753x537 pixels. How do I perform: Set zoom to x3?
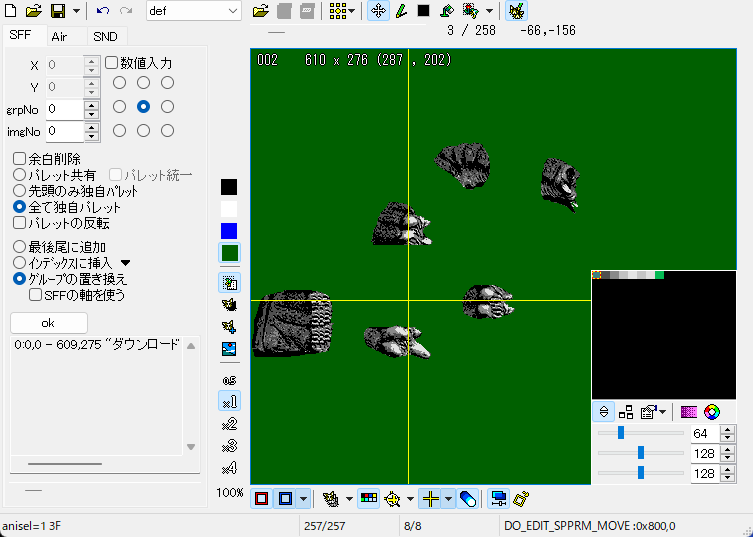(230, 446)
